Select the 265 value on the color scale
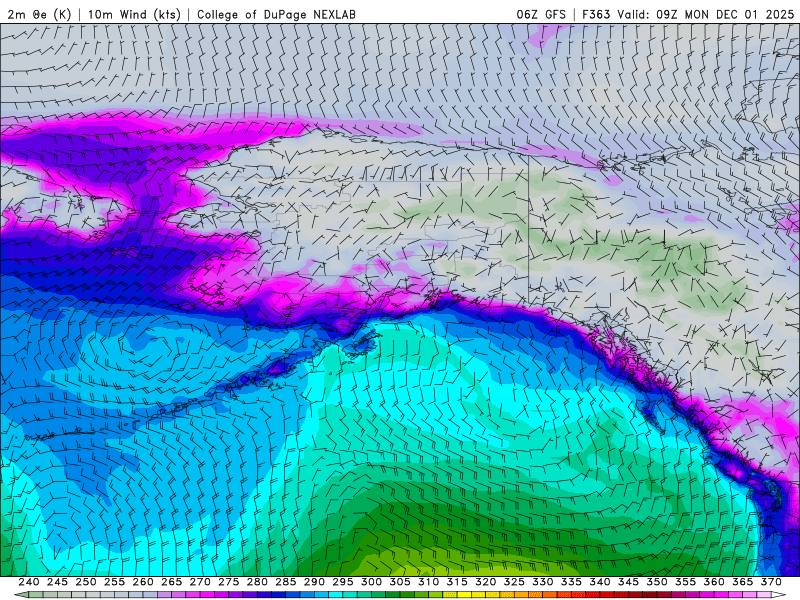800x600 pixels. (x=171, y=582)
